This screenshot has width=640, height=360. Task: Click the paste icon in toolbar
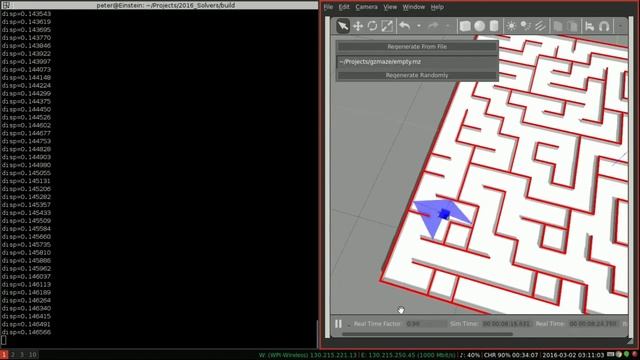572,26
